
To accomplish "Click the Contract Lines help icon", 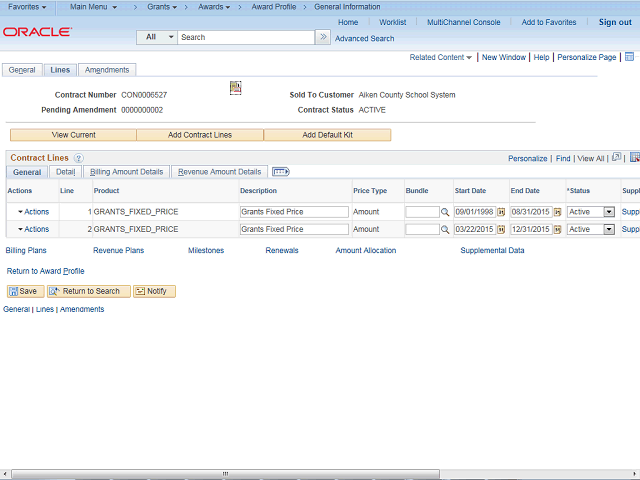I will (x=78, y=158).
